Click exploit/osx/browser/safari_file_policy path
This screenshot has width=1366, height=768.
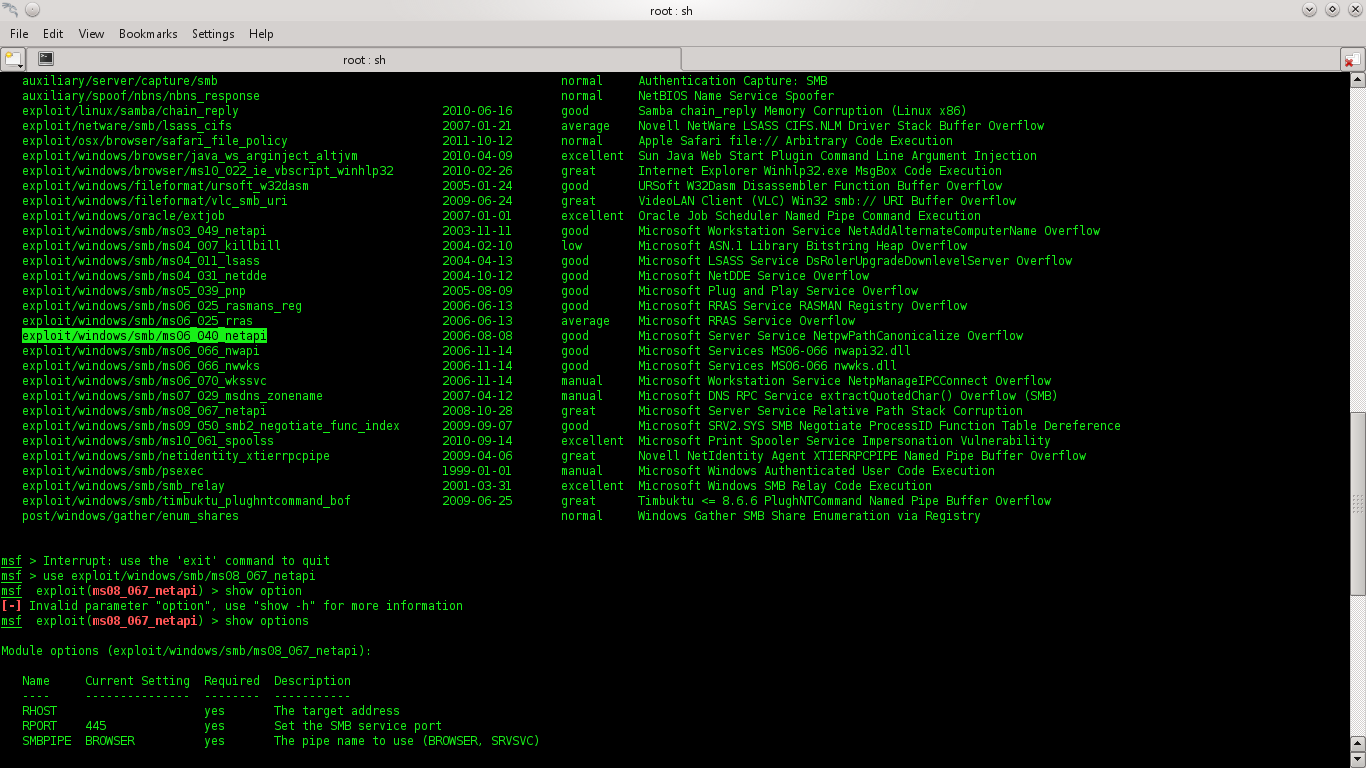coord(155,141)
